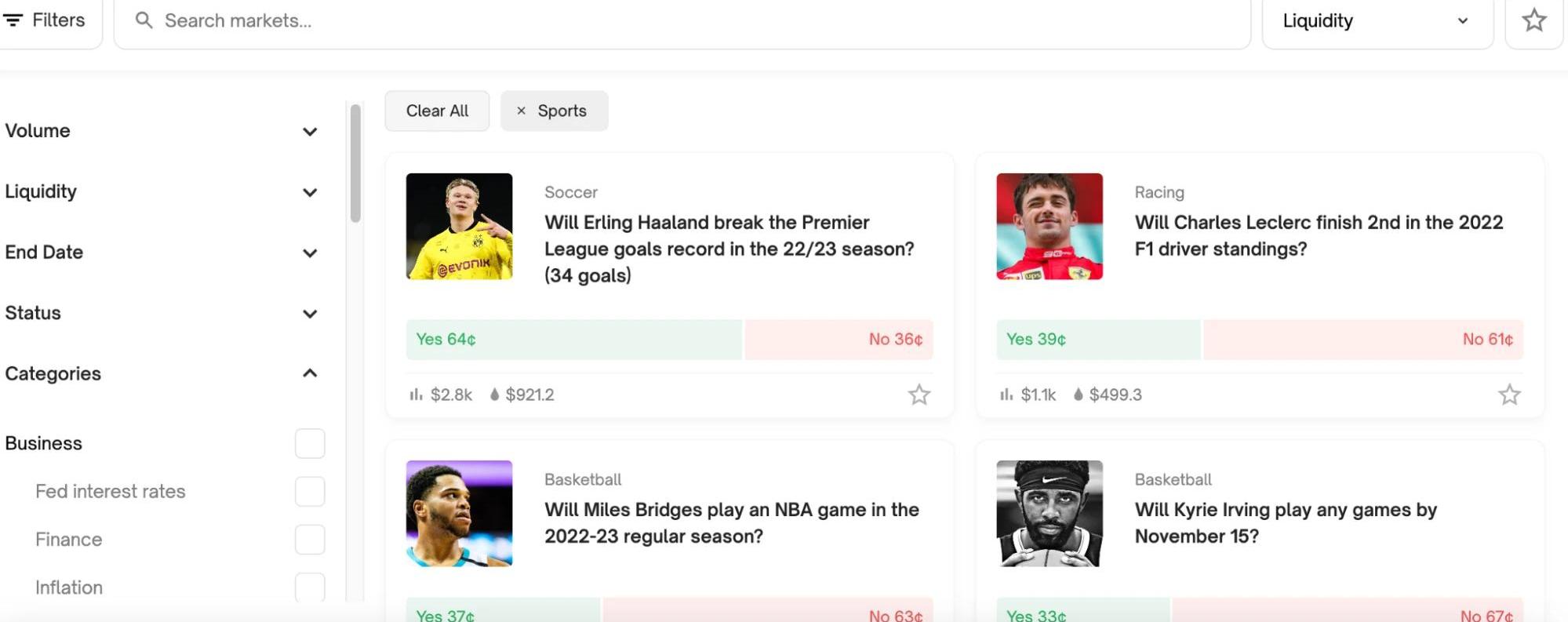Viewport: 1568px width, 622px height.
Task: Enable the Fed interest rates checkbox
Action: tap(310, 492)
